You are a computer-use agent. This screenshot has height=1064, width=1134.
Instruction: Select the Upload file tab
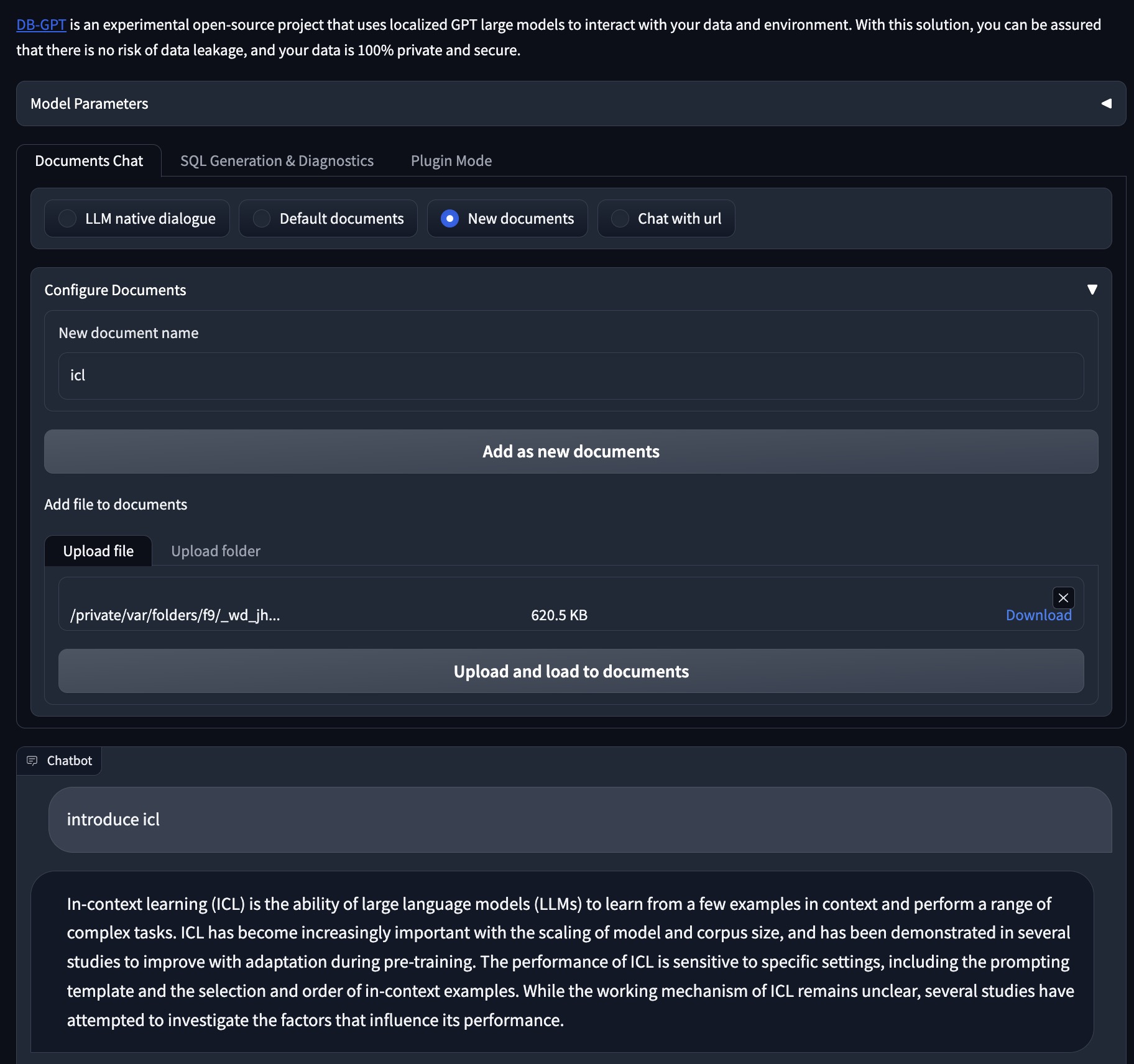pyautogui.click(x=98, y=551)
